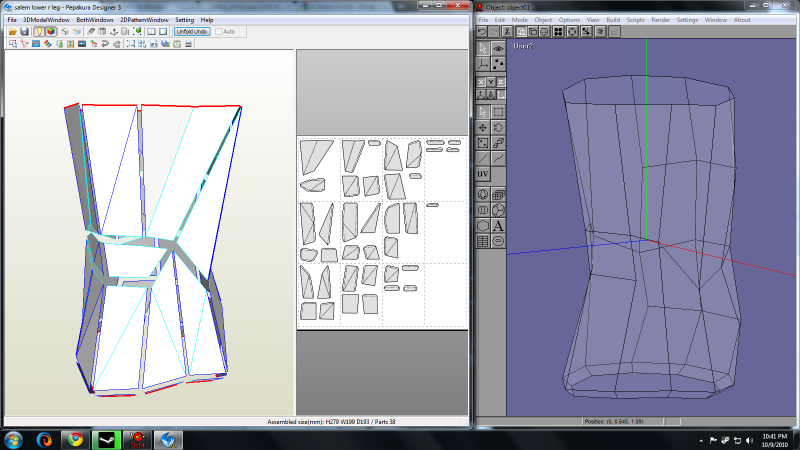Click the Unfold Undo button

pyautogui.click(x=190, y=32)
